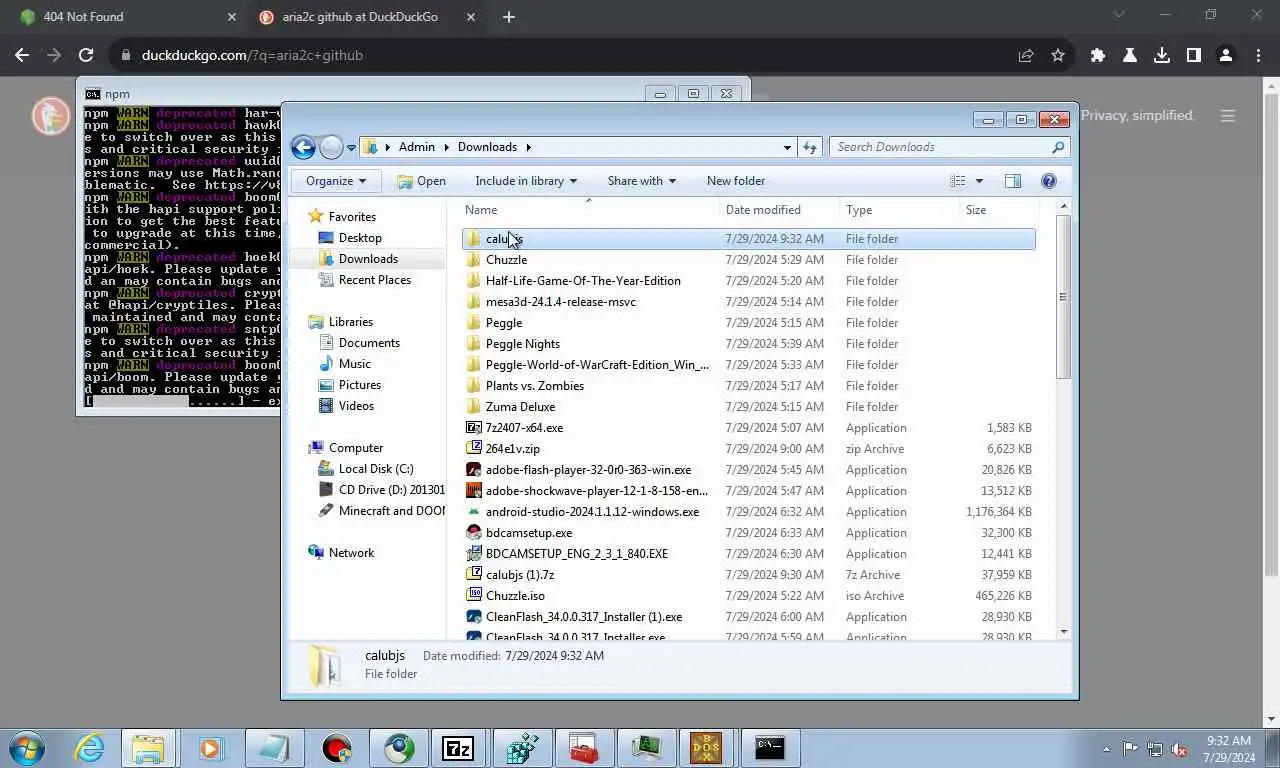
Task: Click the volume muted tray icon
Action: [1179, 749]
